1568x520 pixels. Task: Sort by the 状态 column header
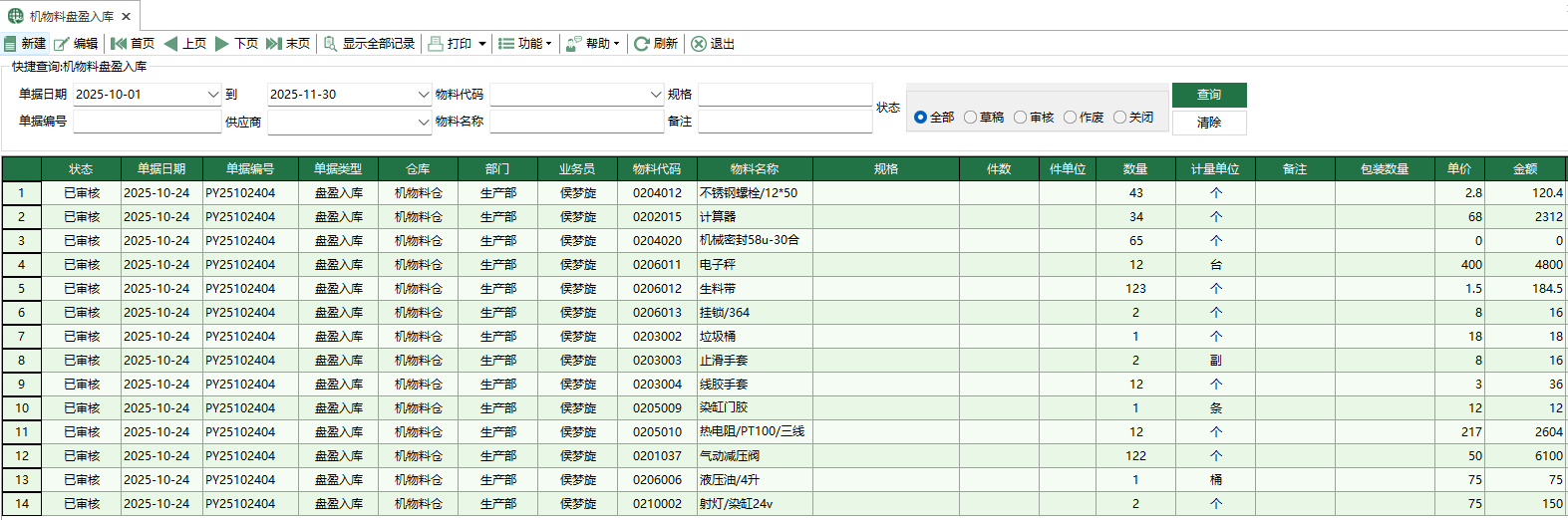[x=82, y=169]
